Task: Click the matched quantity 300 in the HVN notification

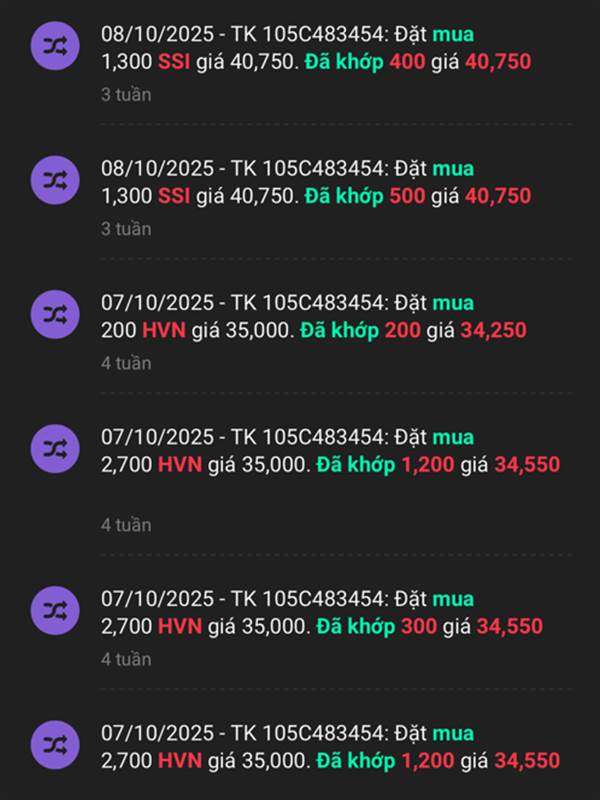Action: coord(418,627)
